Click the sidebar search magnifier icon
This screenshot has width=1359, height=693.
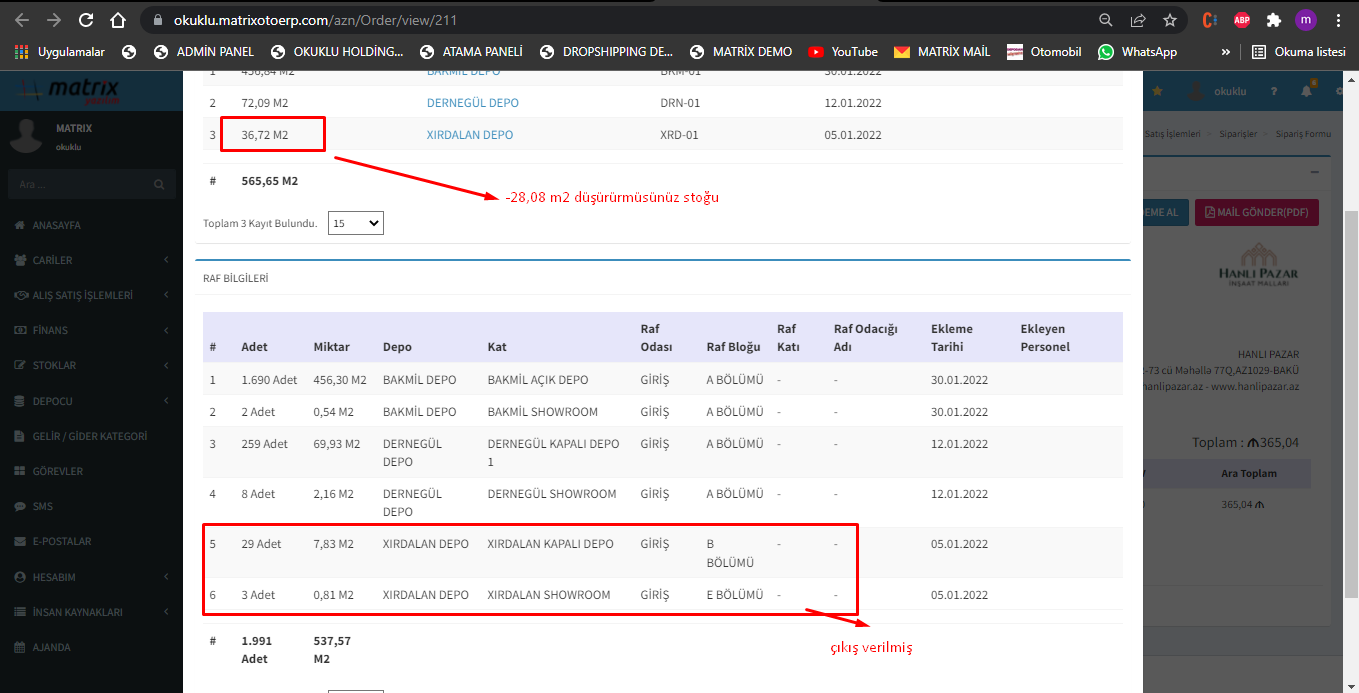click(x=159, y=185)
